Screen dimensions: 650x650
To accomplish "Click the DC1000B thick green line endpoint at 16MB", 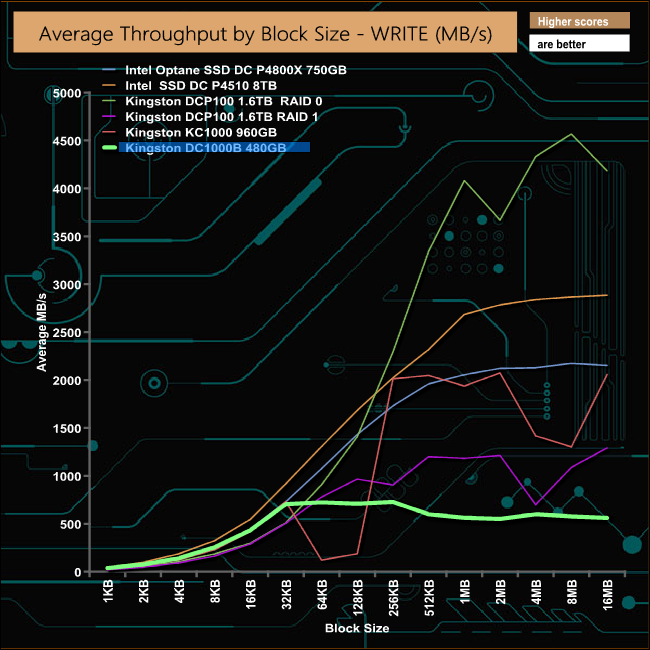I will click(606, 518).
